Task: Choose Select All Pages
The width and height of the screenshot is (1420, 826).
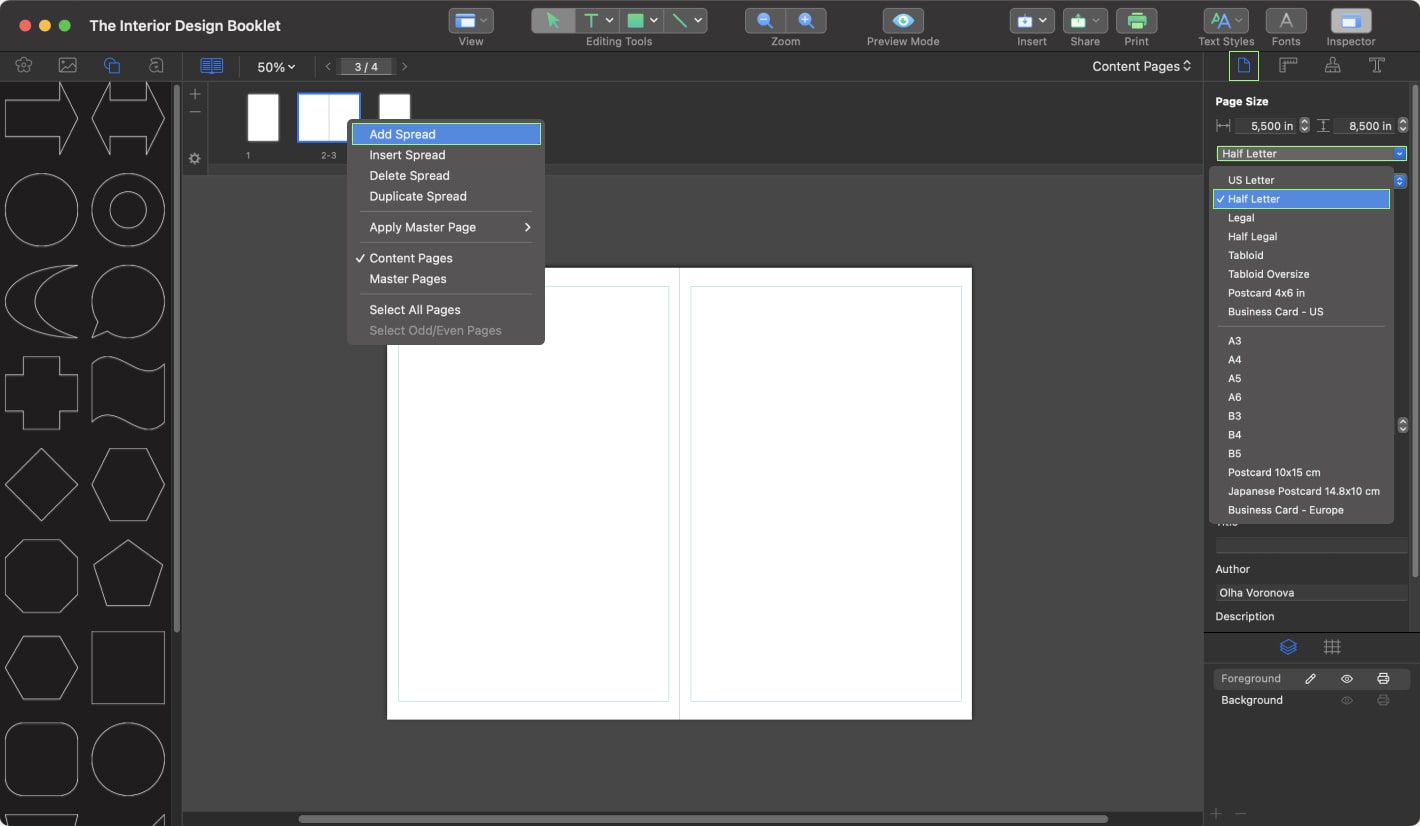Action: point(414,309)
